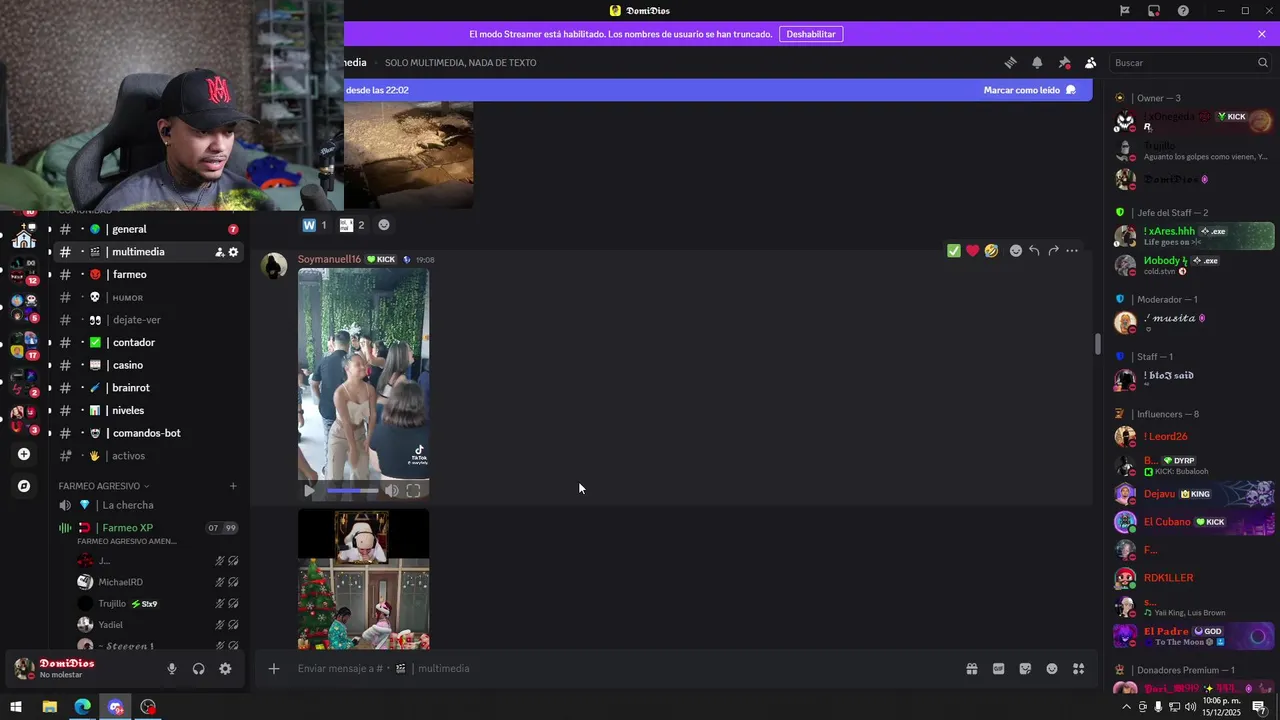The width and height of the screenshot is (1280, 720).
Task: Open the gift icon in message bar
Action: point(971,669)
